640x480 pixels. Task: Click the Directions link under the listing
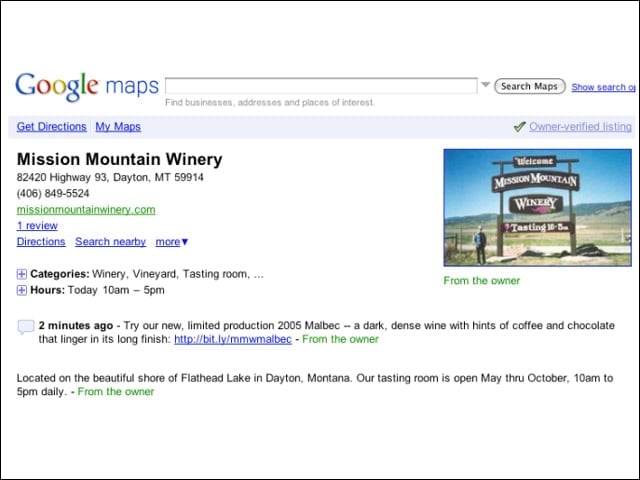coord(41,242)
